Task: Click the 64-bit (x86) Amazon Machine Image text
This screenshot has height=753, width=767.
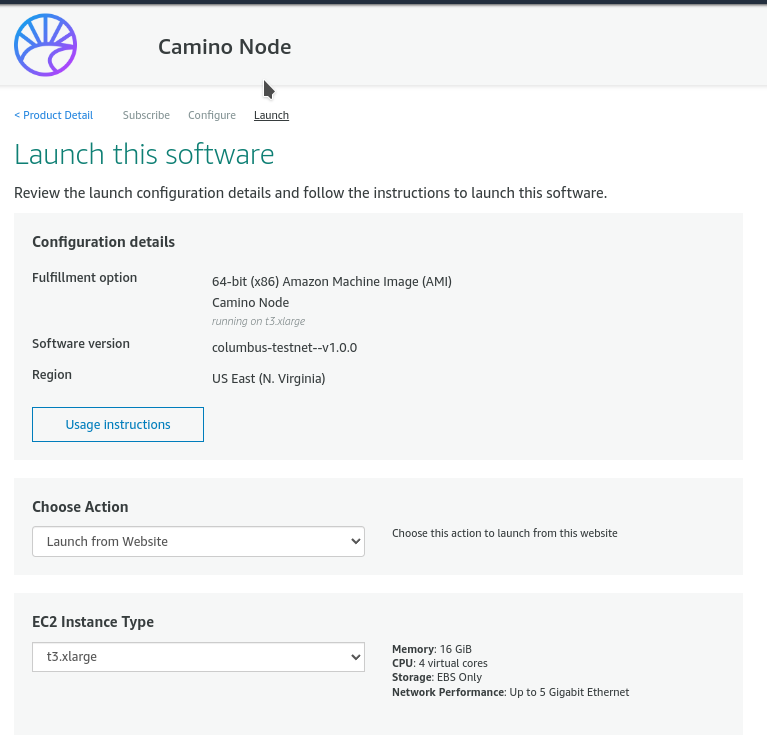Action: [331, 281]
